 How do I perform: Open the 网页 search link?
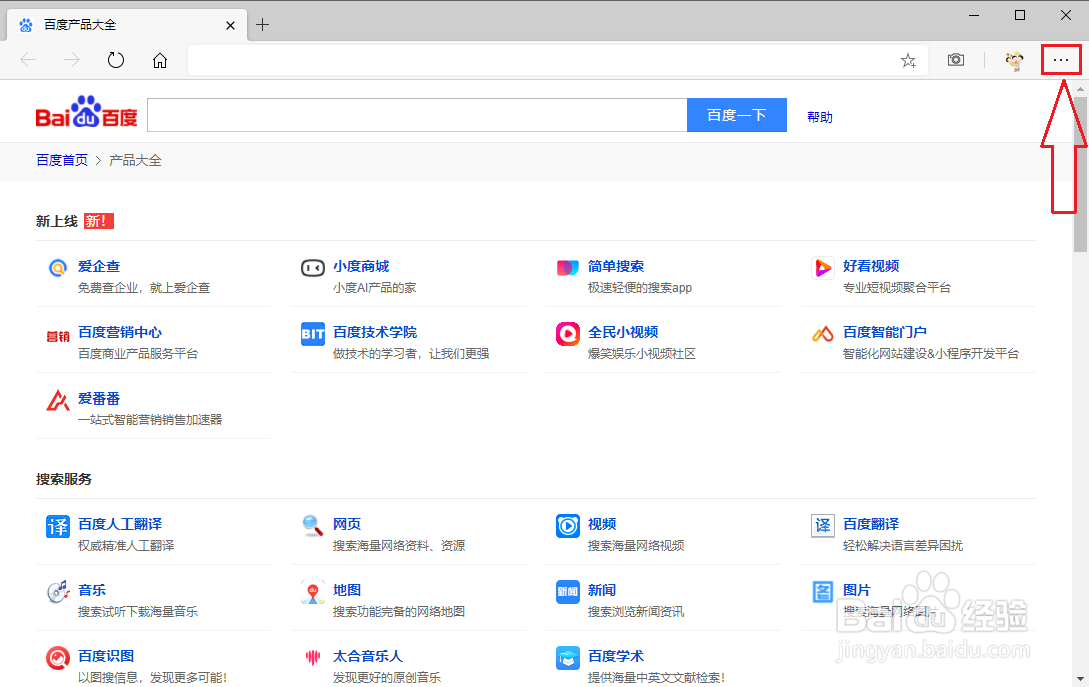pyautogui.click(x=347, y=524)
